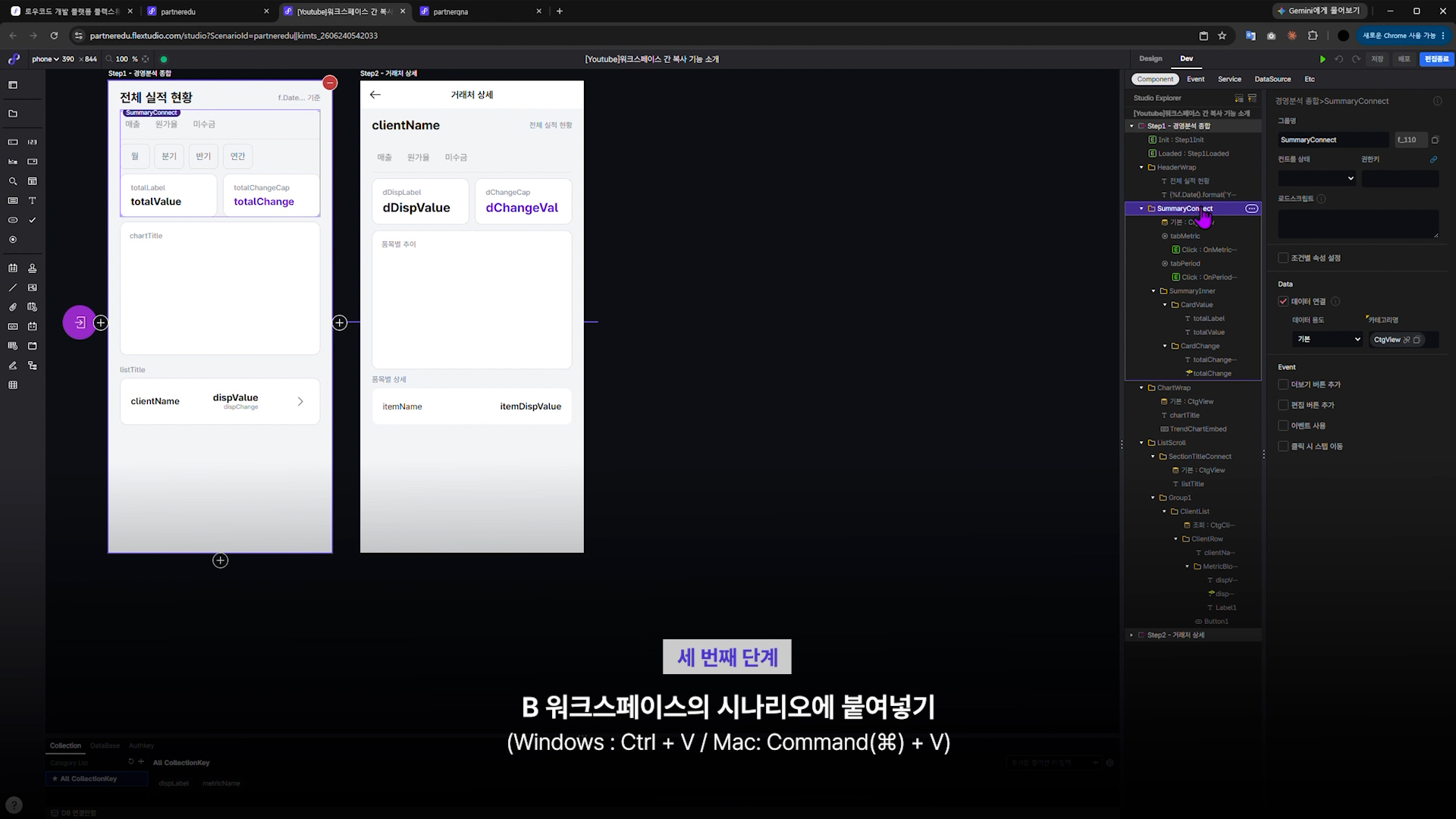Viewport: 1456px width, 819px height.
Task: Select the tree structure component tool
Action: click(32, 366)
